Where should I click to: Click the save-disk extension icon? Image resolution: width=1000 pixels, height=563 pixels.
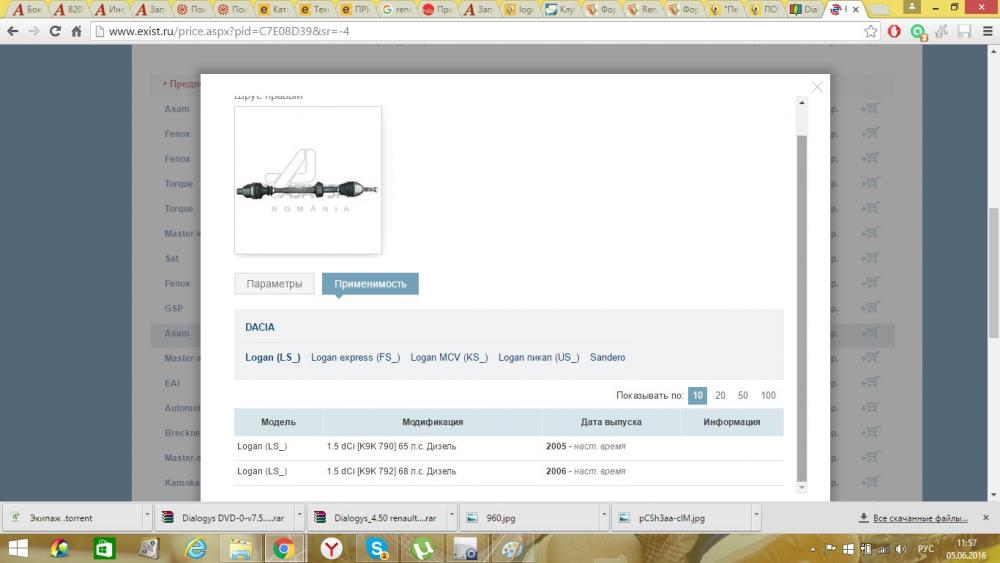click(x=964, y=31)
